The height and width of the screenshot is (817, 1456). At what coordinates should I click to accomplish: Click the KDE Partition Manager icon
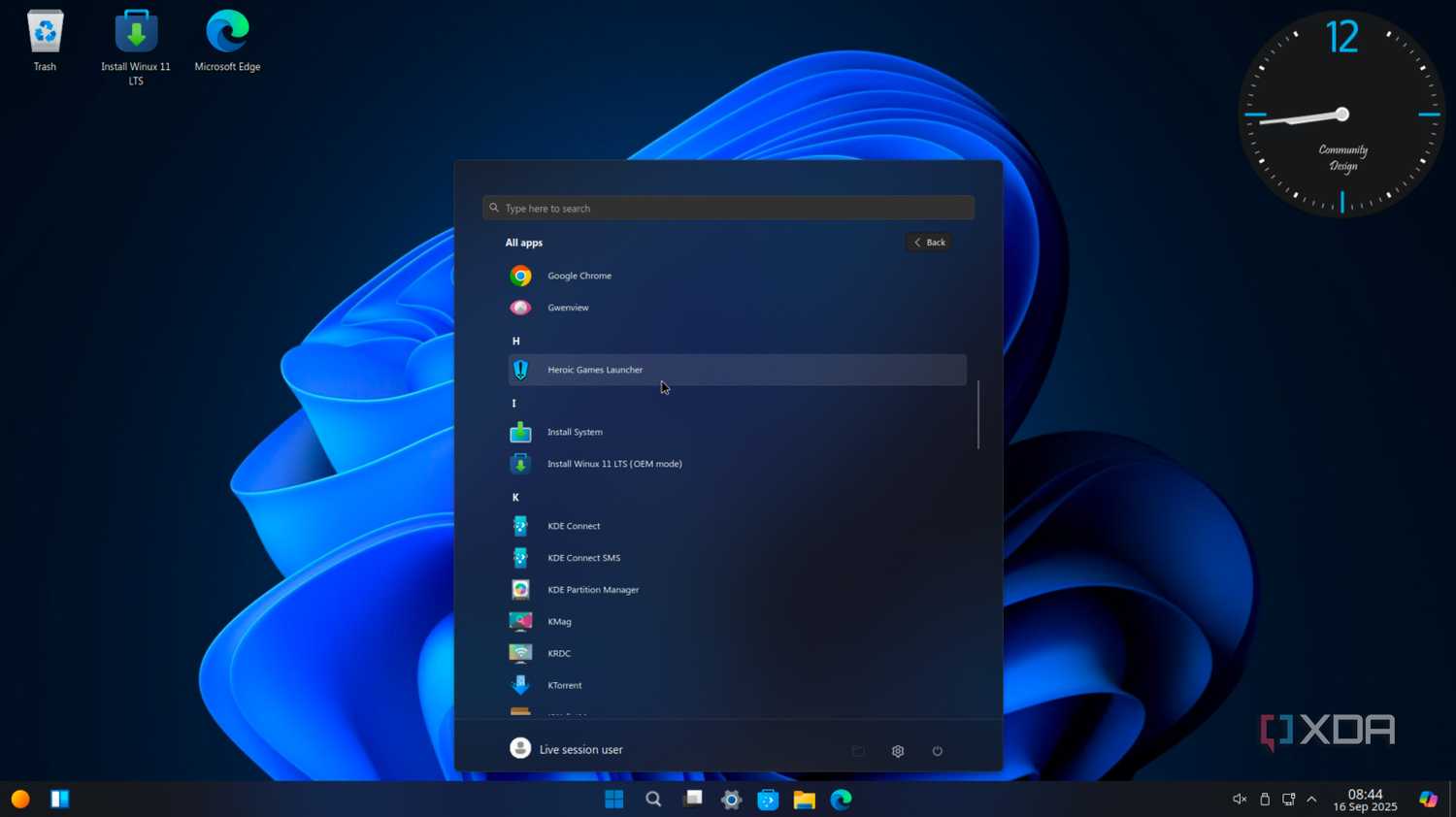click(x=520, y=590)
